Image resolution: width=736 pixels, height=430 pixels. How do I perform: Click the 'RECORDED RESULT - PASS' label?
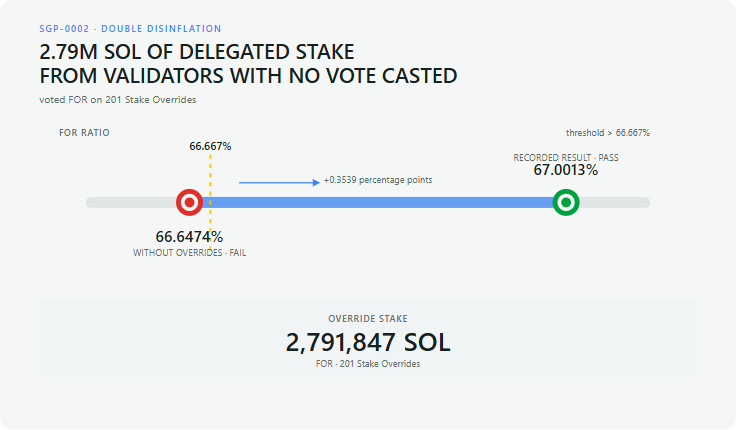566,158
